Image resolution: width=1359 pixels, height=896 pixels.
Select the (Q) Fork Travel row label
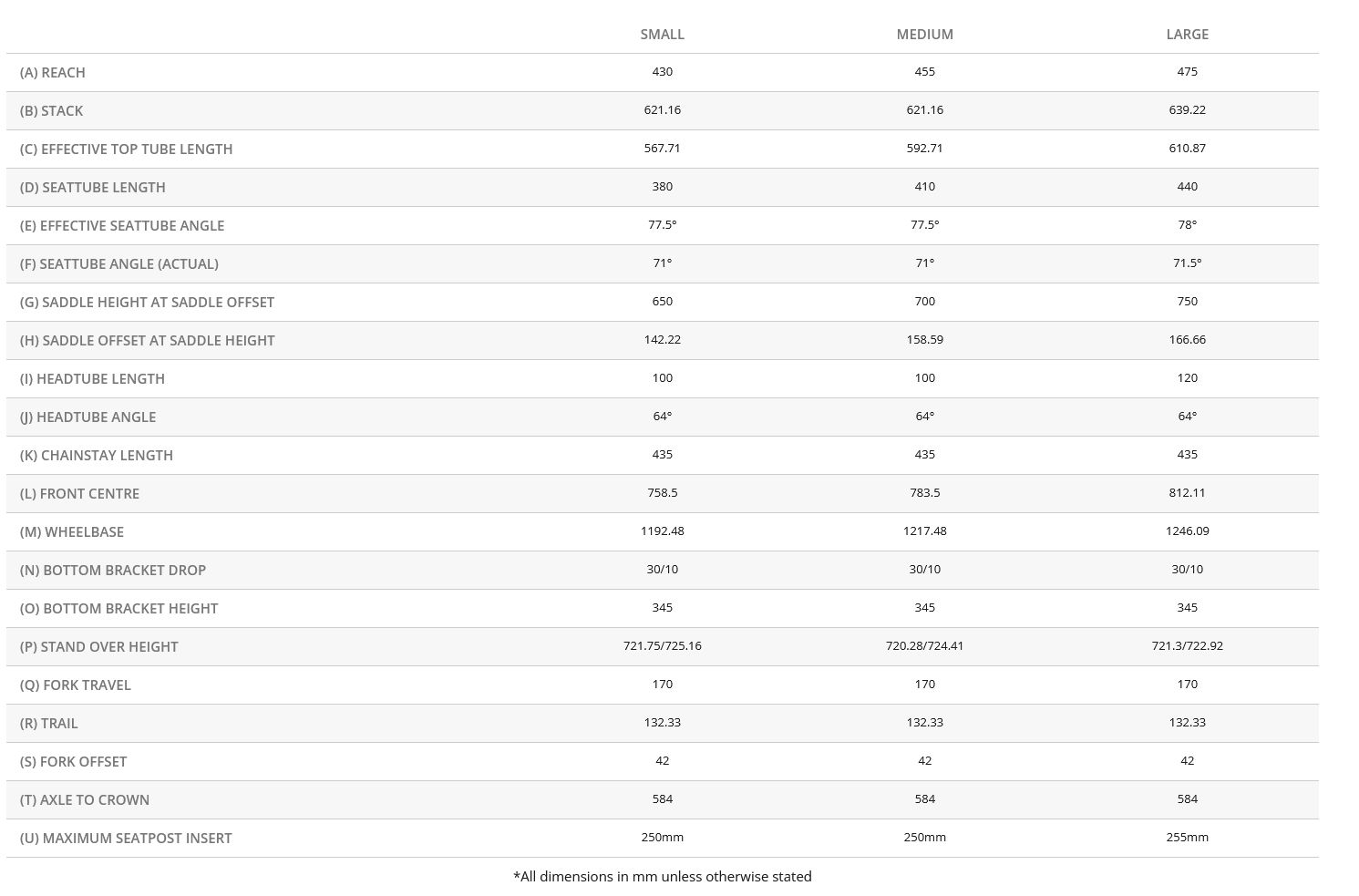(76, 685)
